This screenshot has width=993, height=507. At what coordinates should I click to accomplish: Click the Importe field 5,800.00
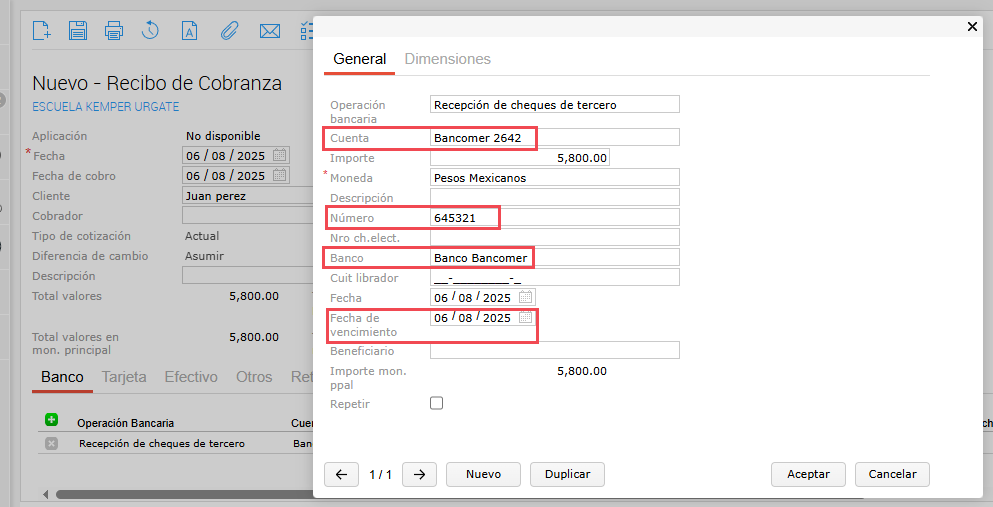pyautogui.click(x=520, y=158)
